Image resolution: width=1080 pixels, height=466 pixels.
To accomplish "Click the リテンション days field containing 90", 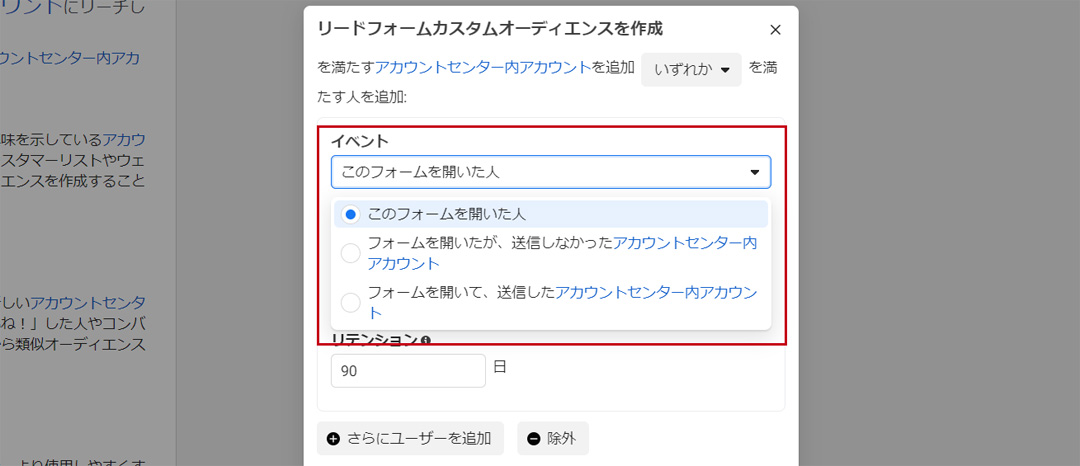I will click(407, 371).
